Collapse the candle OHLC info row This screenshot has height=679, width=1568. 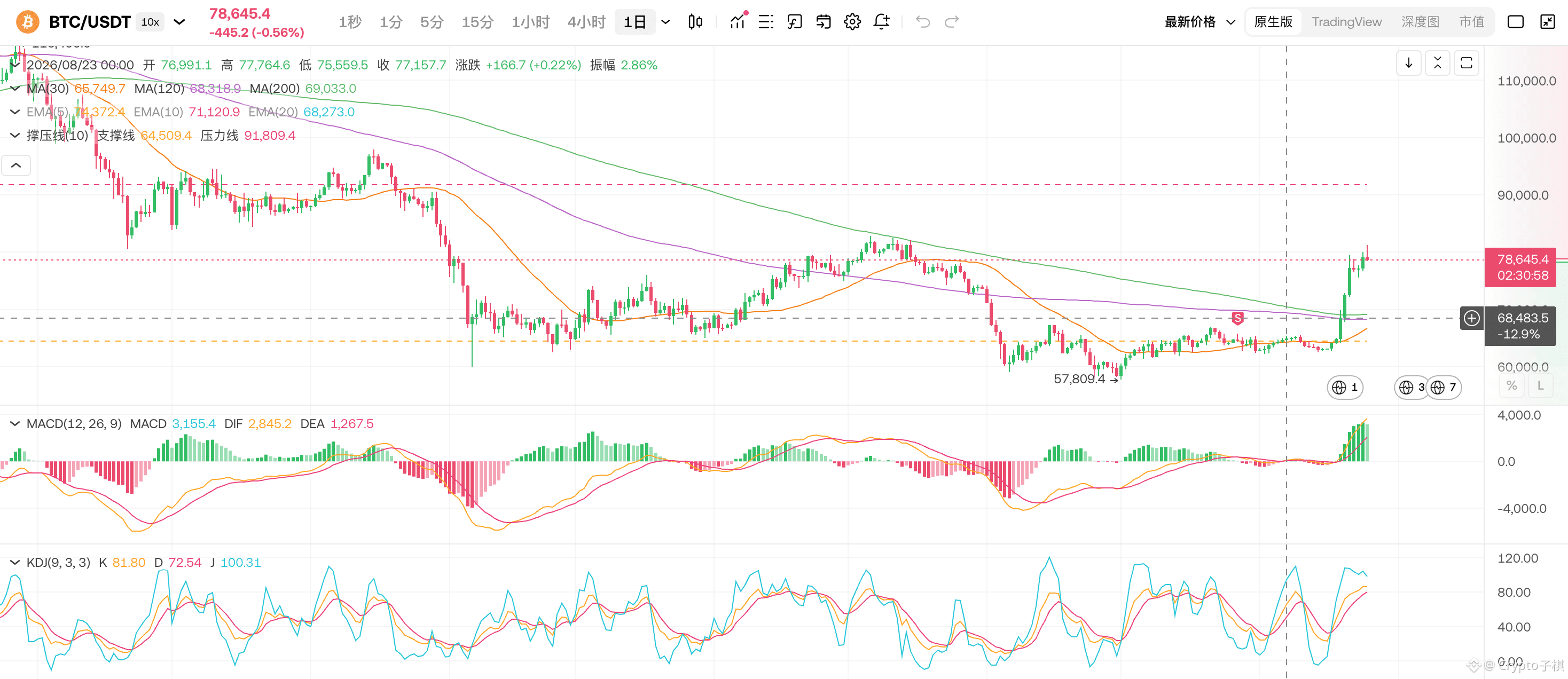click(15, 65)
